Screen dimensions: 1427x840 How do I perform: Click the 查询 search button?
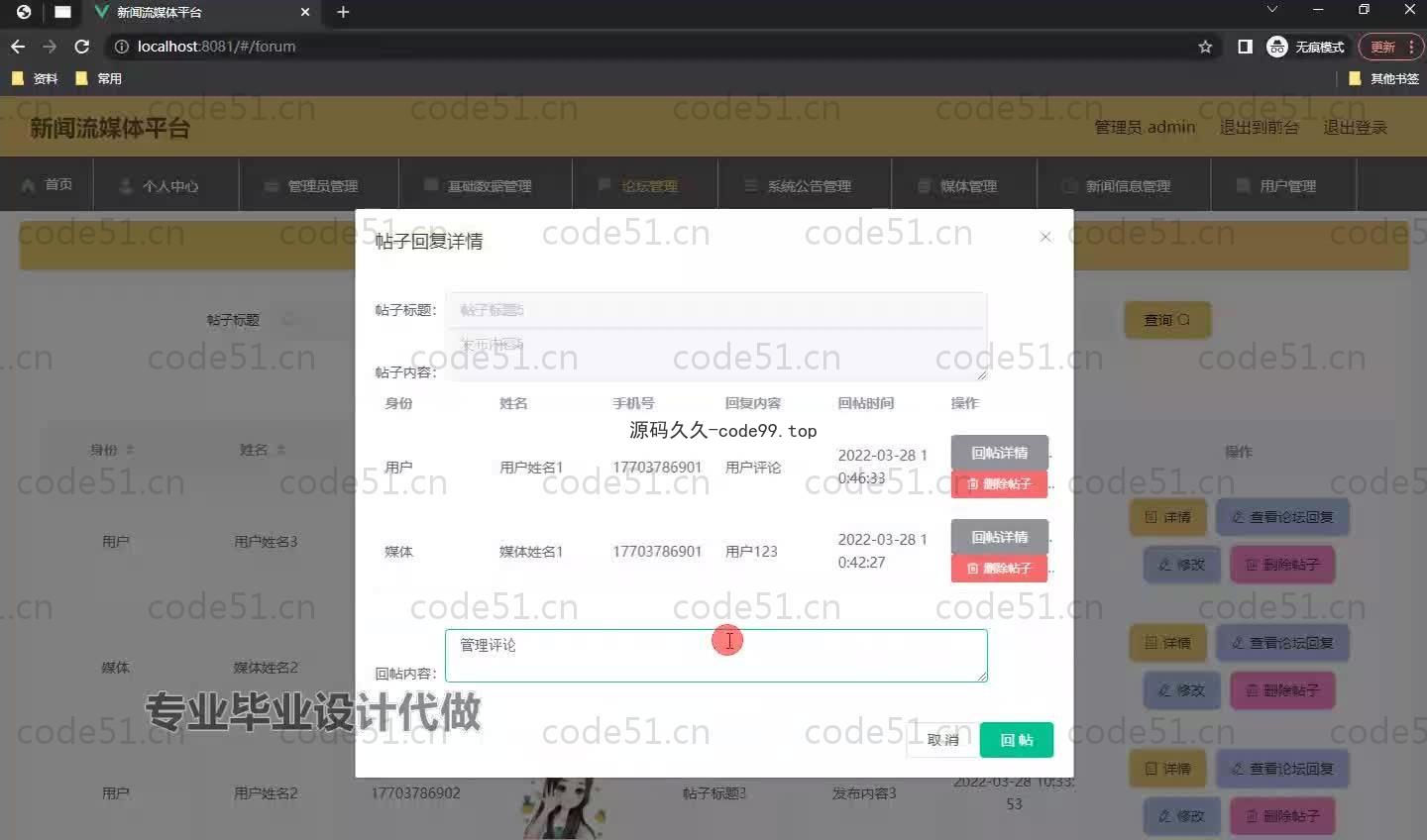1167,320
